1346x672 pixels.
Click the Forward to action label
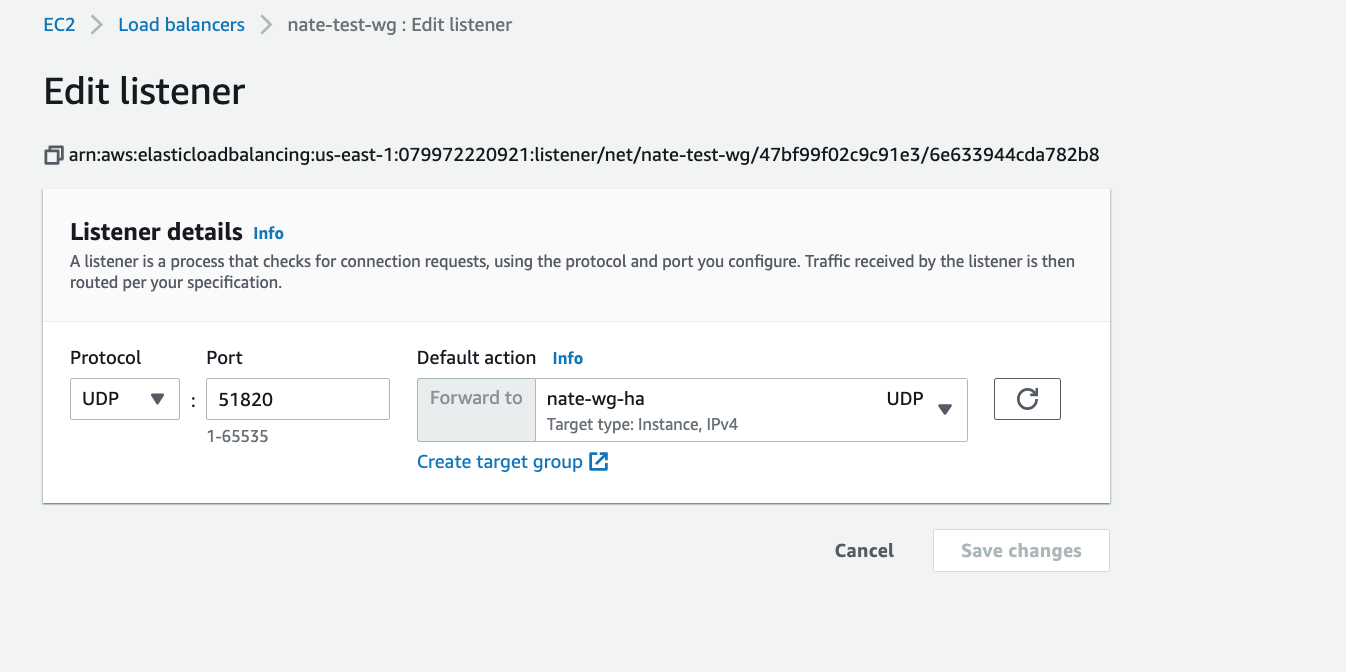click(x=476, y=398)
